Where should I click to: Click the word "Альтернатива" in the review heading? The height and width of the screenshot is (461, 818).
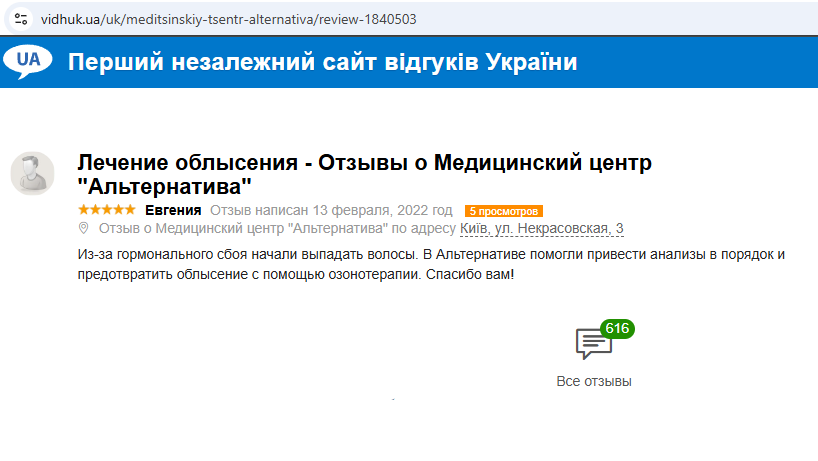pyautogui.click(x=164, y=186)
